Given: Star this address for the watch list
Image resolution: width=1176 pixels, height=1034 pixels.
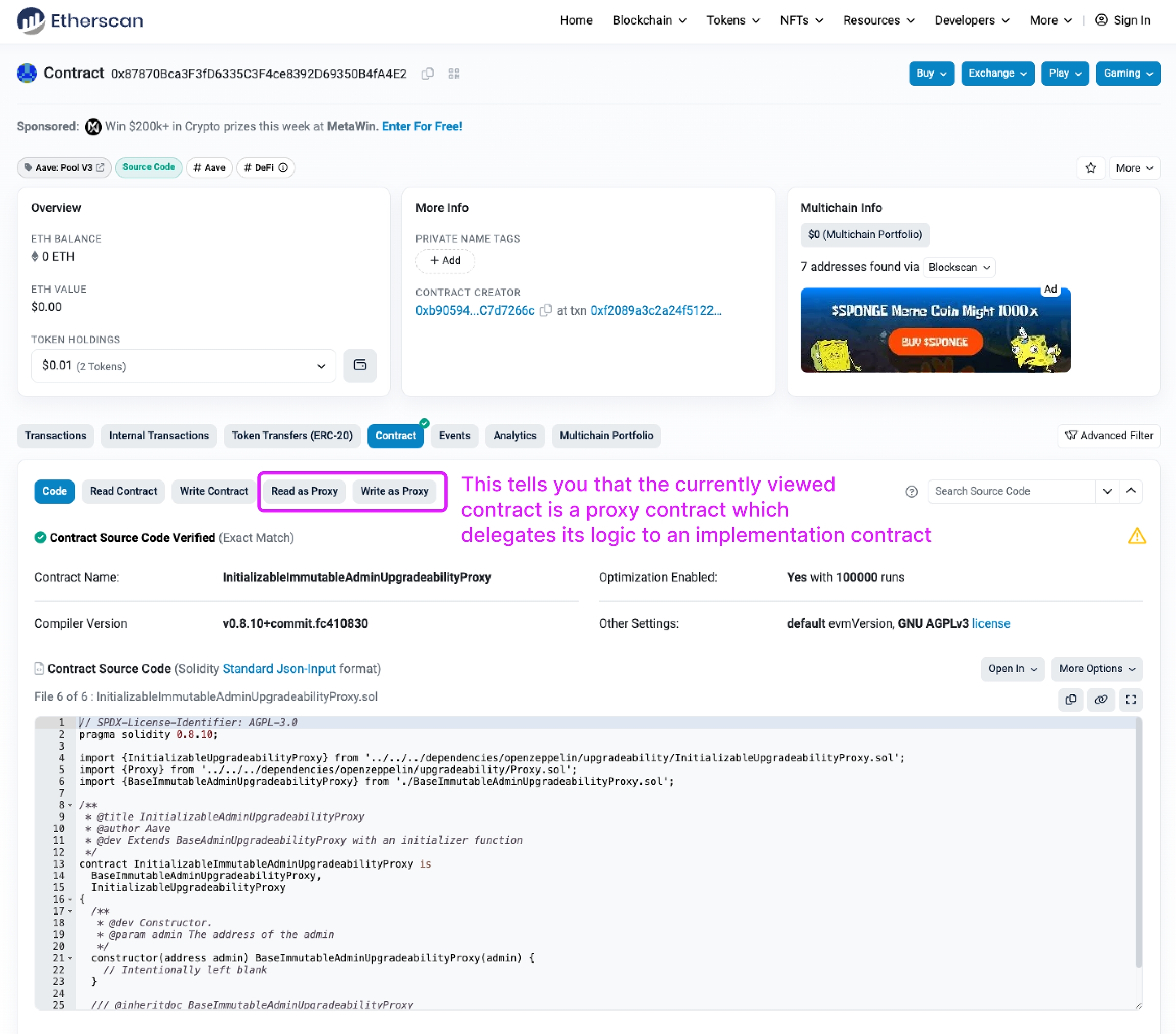Looking at the screenshot, I should [1090, 168].
